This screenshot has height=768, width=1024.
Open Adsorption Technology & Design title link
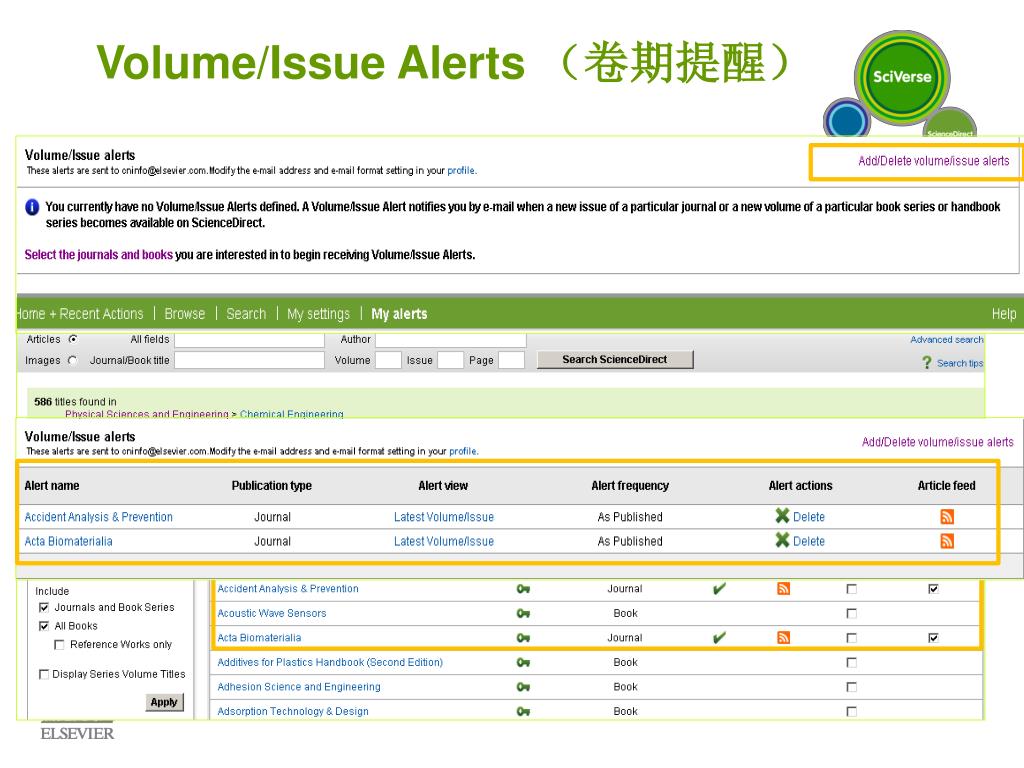click(x=293, y=711)
